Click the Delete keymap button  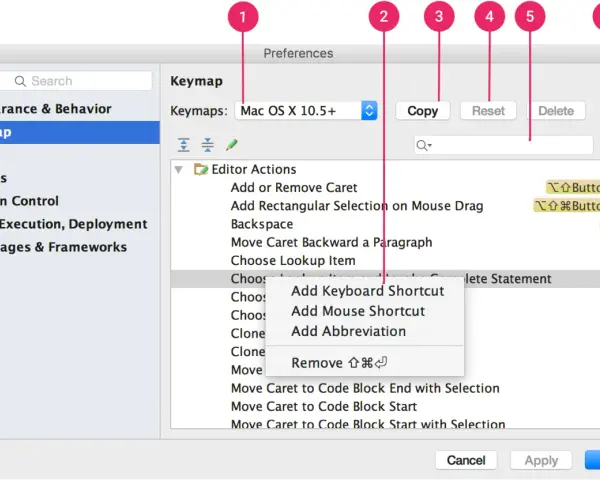click(x=556, y=111)
